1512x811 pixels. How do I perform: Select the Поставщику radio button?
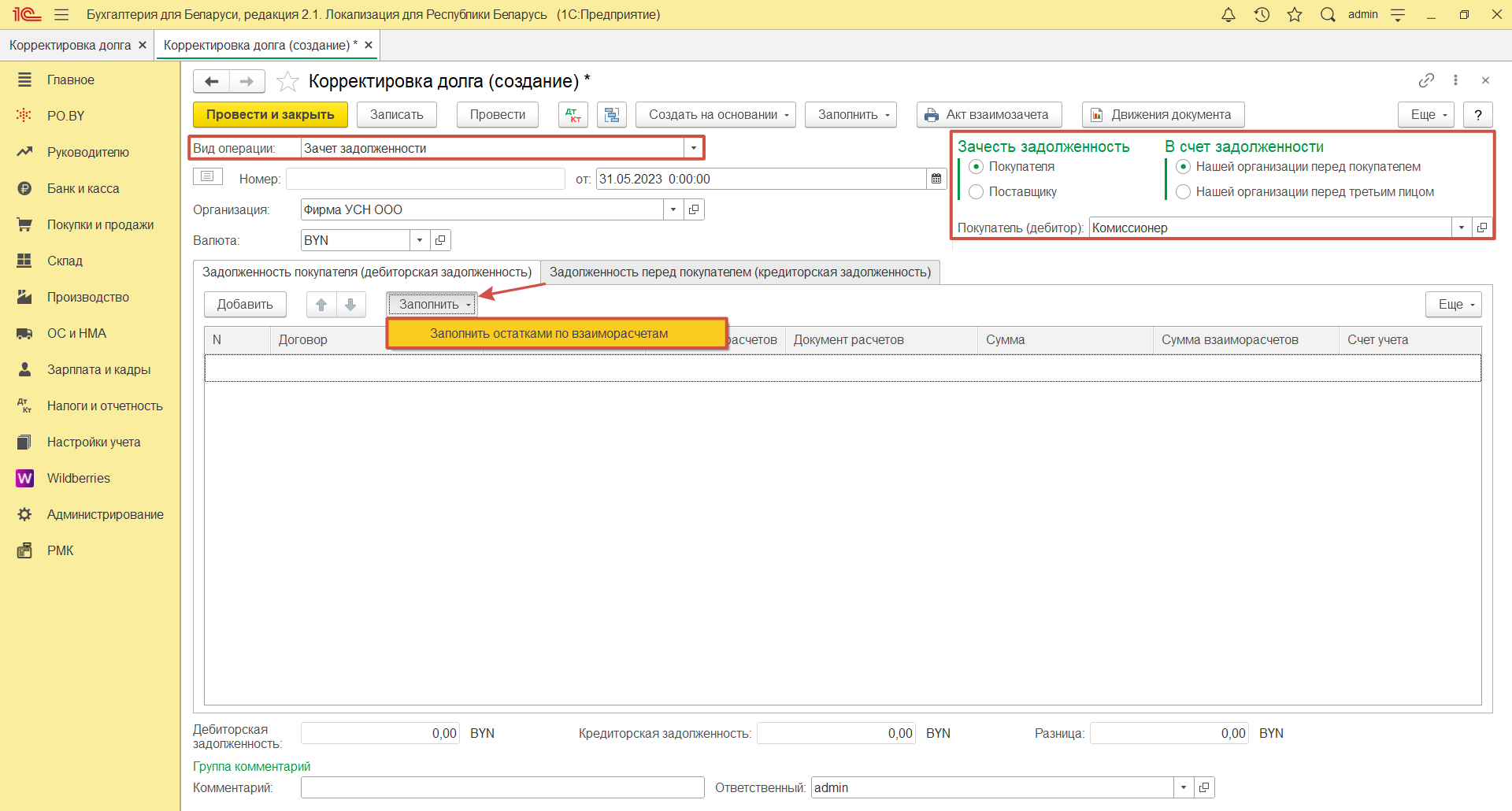point(976,191)
